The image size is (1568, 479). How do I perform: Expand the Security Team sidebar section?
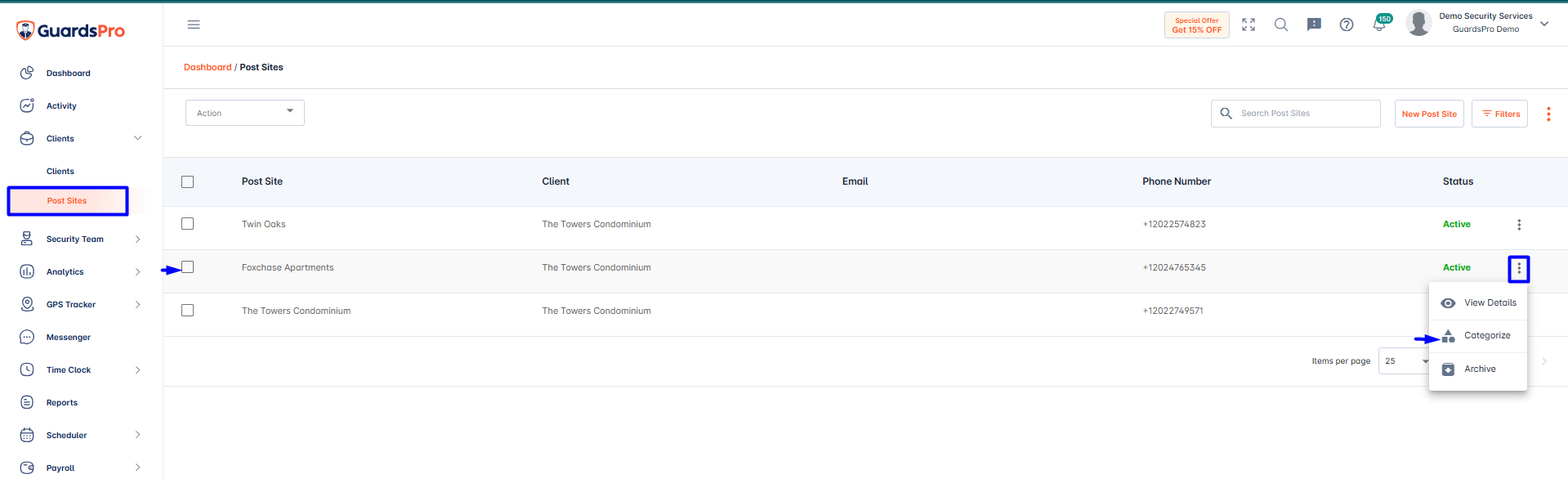pyautogui.click(x=81, y=239)
